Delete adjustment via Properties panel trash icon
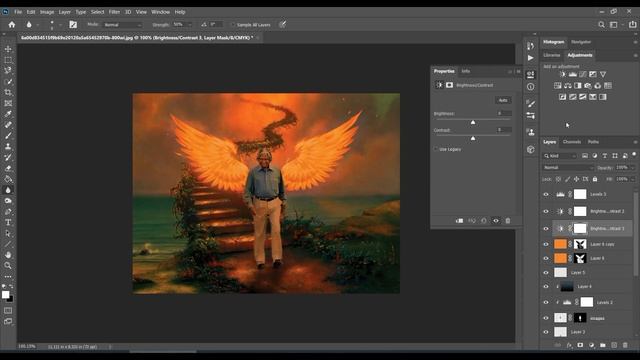Screen dimensions: 640x360 508,221
